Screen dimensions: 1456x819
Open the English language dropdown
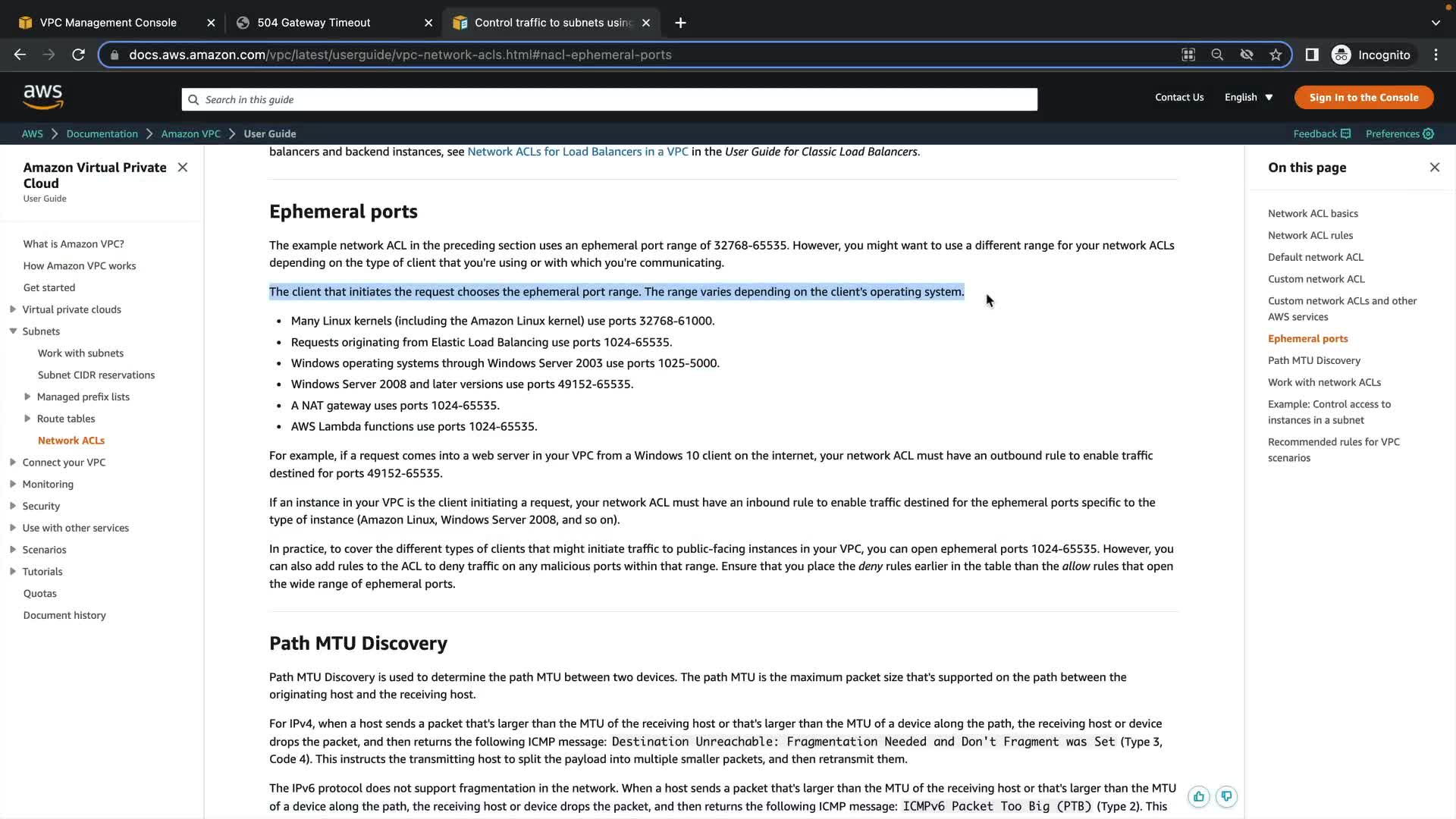[x=1248, y=97]
